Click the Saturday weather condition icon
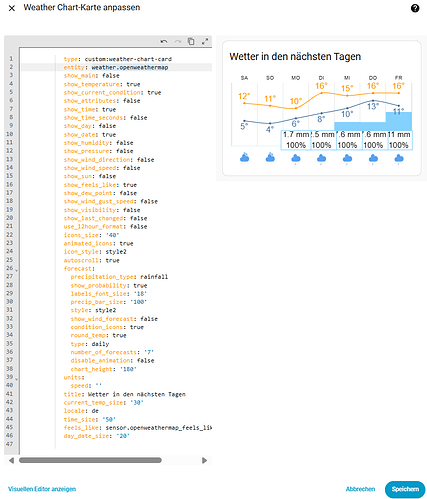This screenshot has height=499, width=427. [x=245, y=157]
